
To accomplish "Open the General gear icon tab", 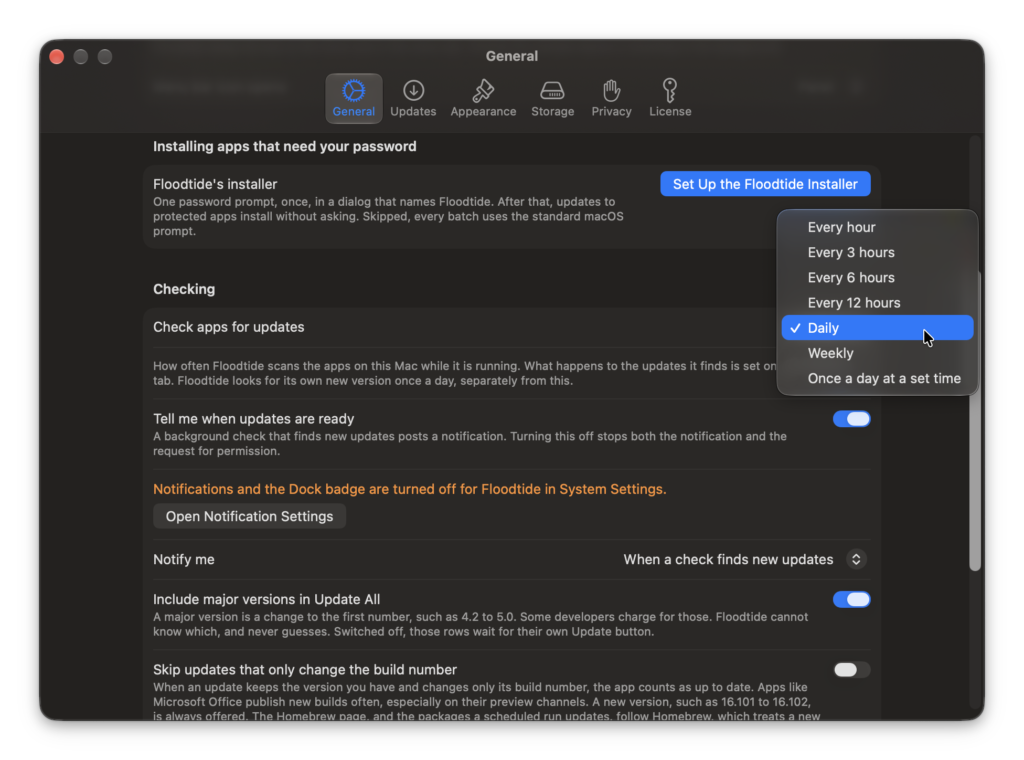I will tap(353, 98).
